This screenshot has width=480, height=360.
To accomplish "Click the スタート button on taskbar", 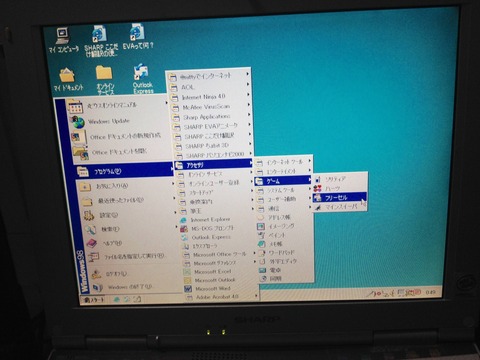I will click(x=93, y=300).
